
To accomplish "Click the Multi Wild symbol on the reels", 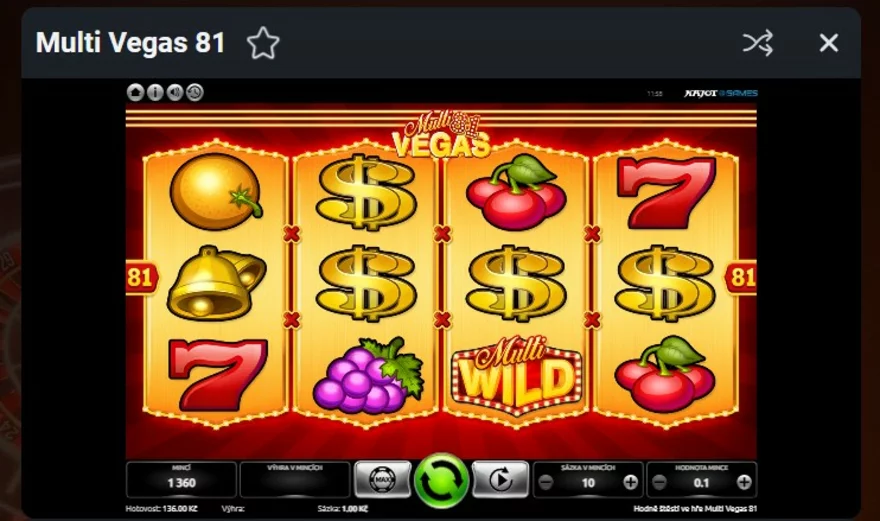I will tap(516, 374).
